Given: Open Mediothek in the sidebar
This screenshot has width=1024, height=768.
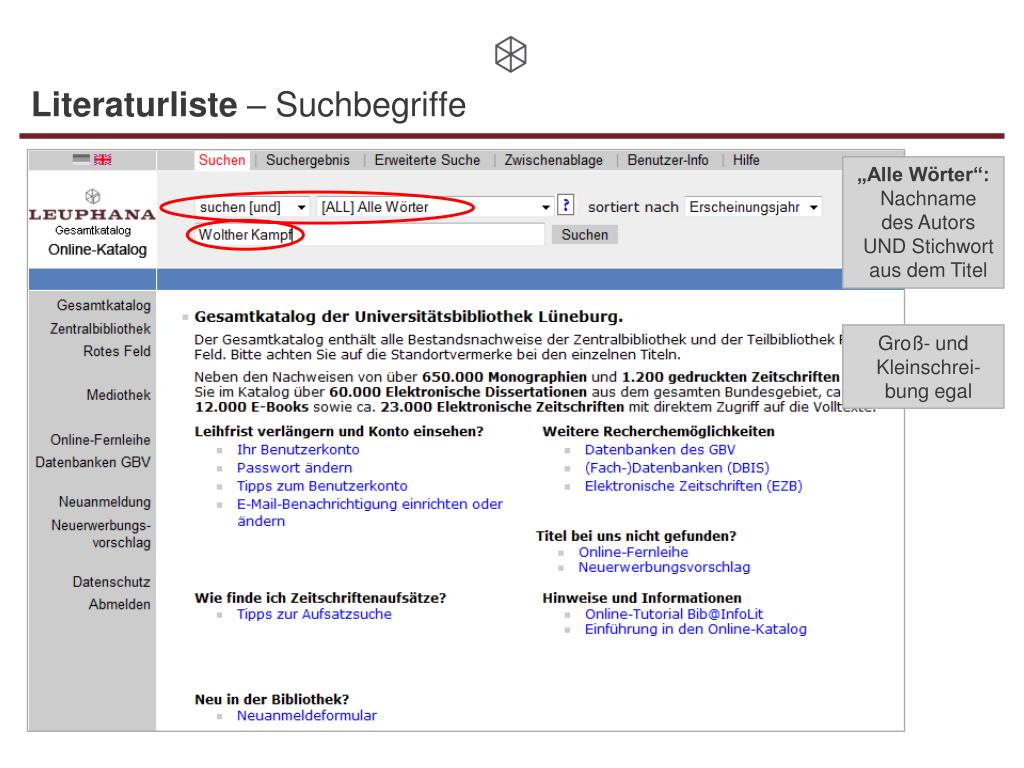Looking at the screenshot, I should [x=118, y=395].
